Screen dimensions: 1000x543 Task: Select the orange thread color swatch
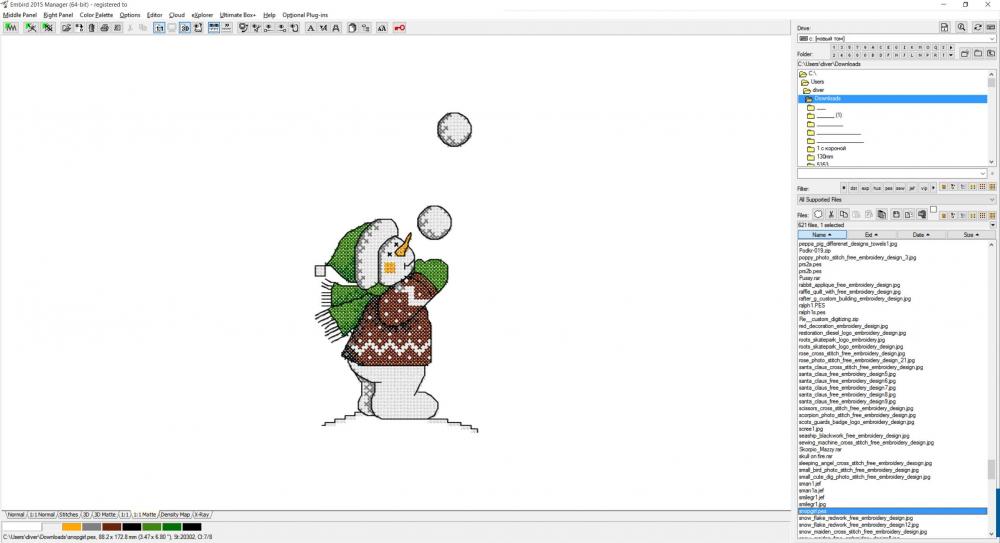click(71, 527)
